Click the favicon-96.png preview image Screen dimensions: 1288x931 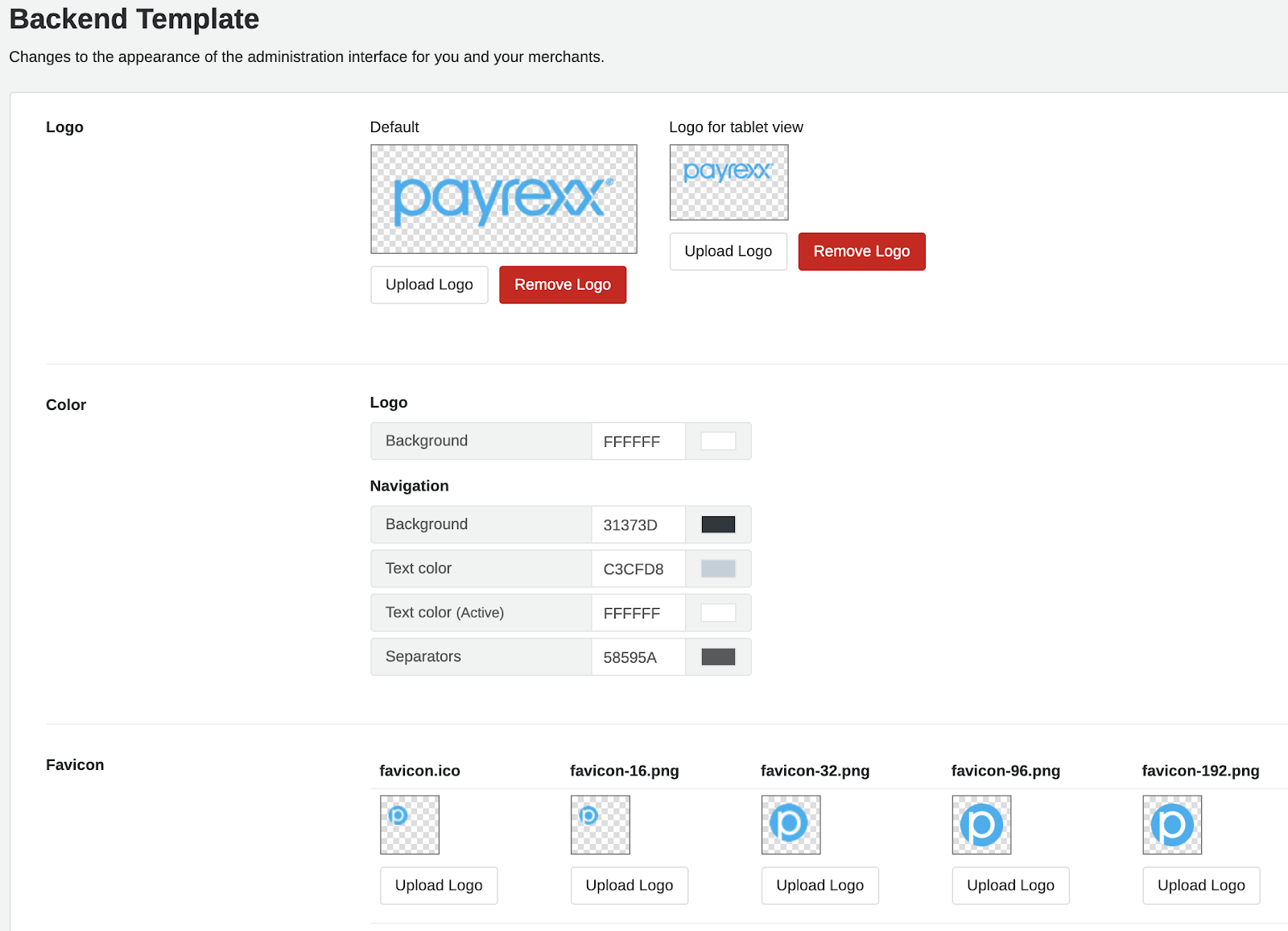[x=981, y=825]
